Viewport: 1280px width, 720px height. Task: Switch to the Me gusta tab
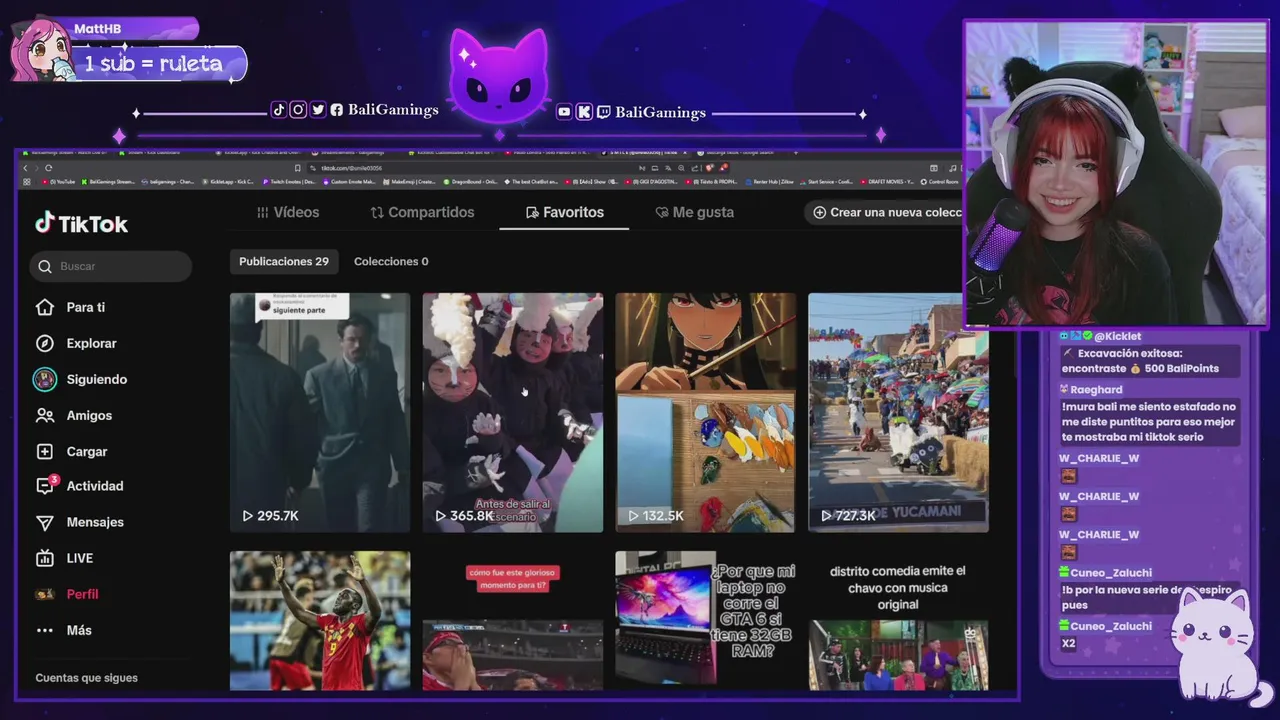tap(694, 212)
